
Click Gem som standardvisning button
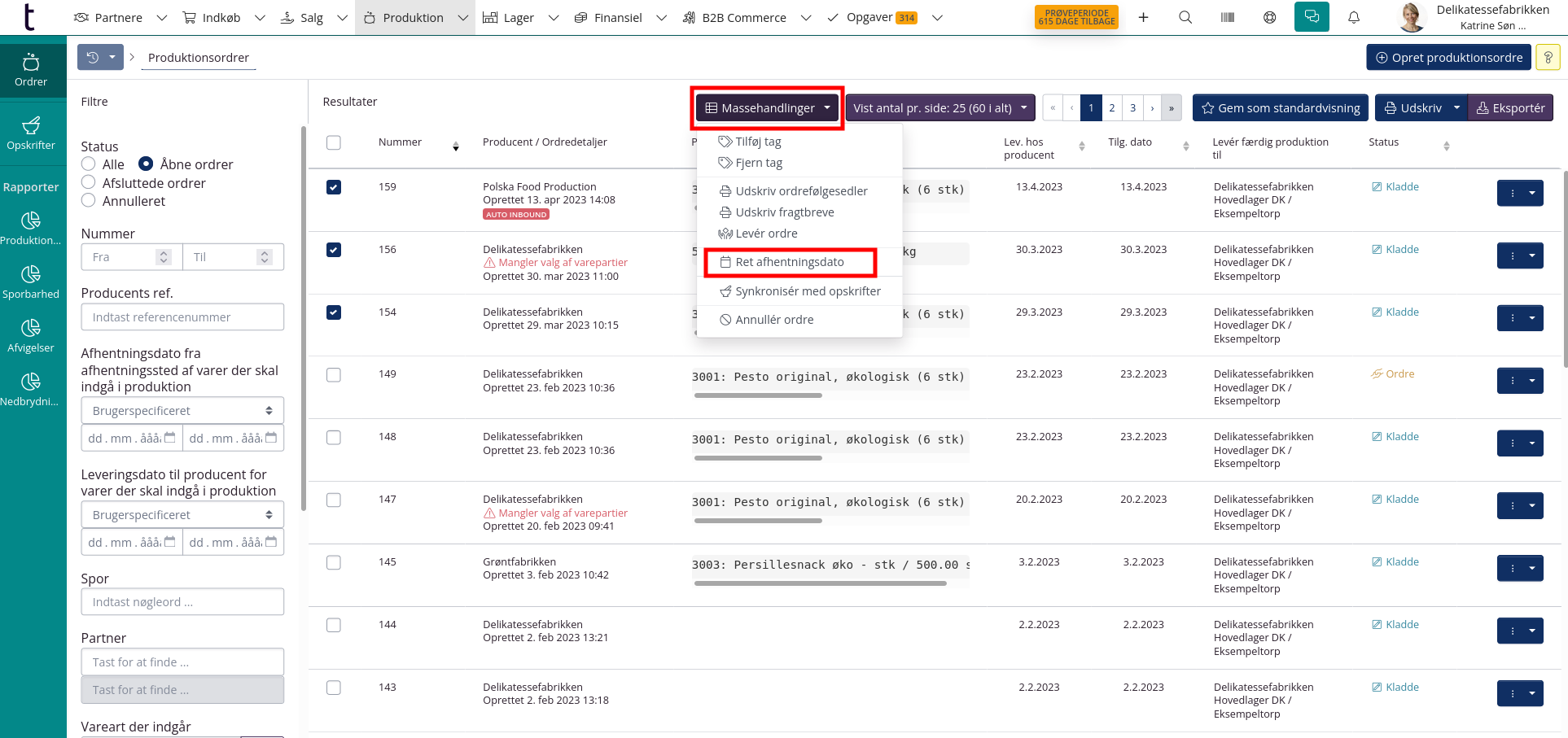click(1280, 107)
